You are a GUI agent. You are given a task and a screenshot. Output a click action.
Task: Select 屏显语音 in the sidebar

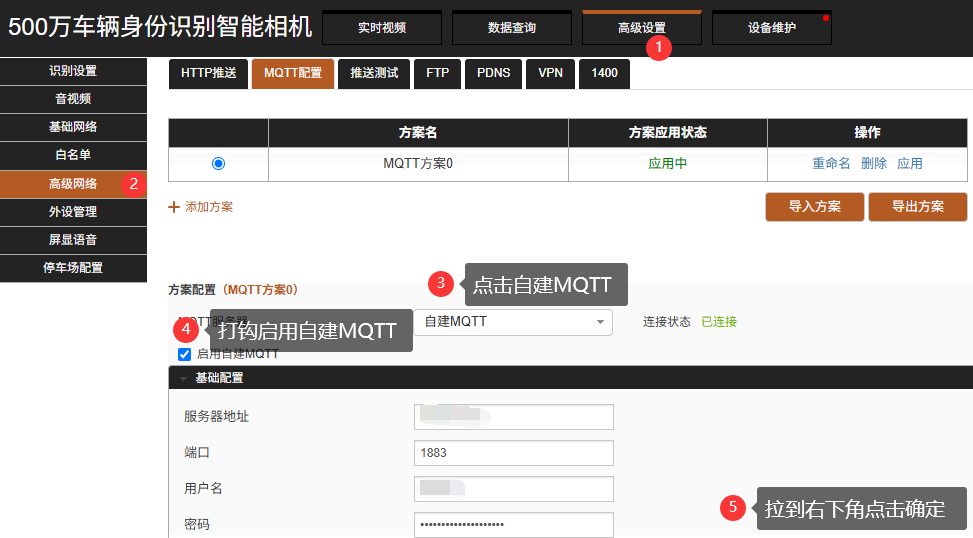click(73, 240)
